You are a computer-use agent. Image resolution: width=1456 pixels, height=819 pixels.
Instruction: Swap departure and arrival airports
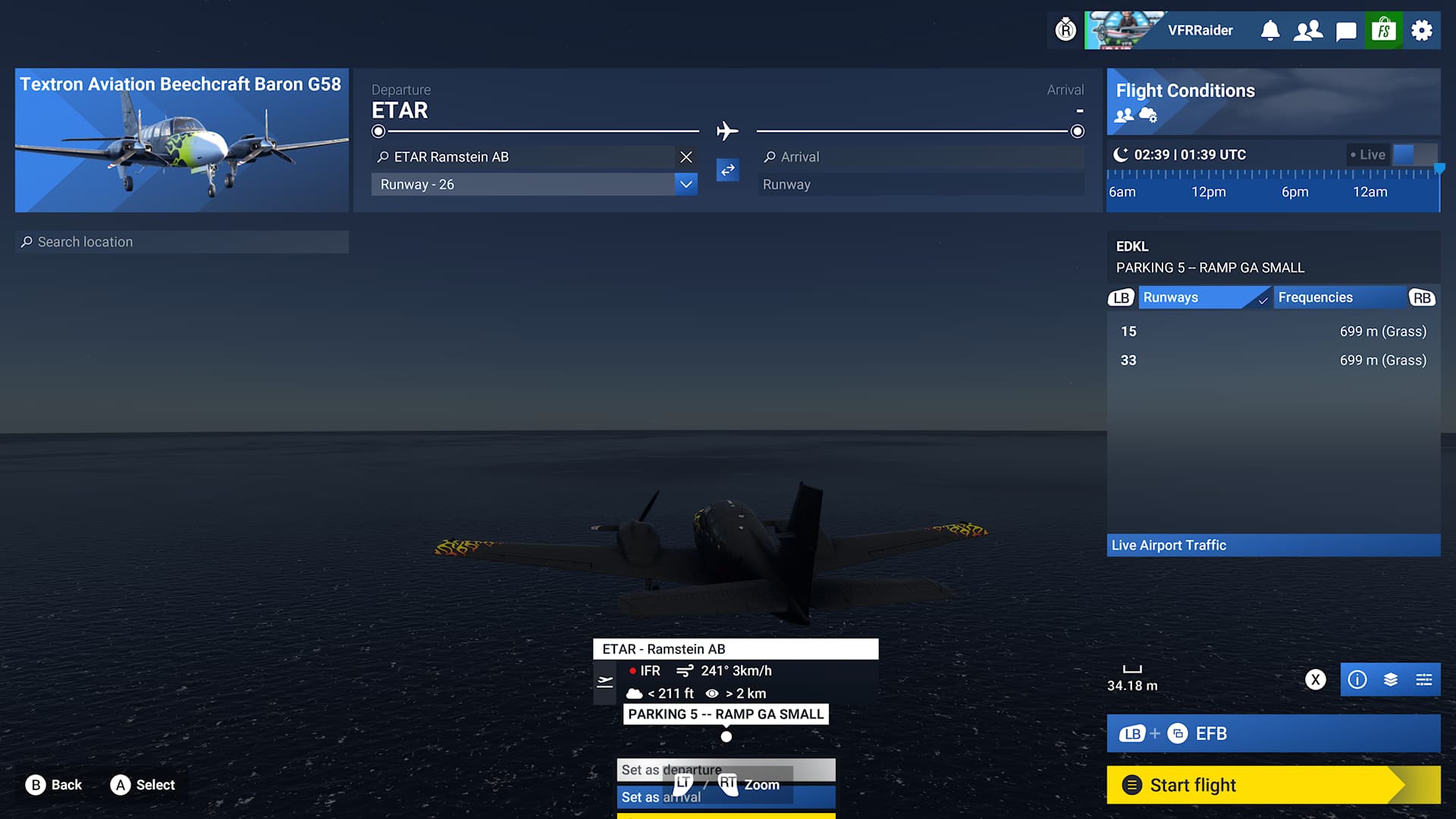[x=727, y=170]
